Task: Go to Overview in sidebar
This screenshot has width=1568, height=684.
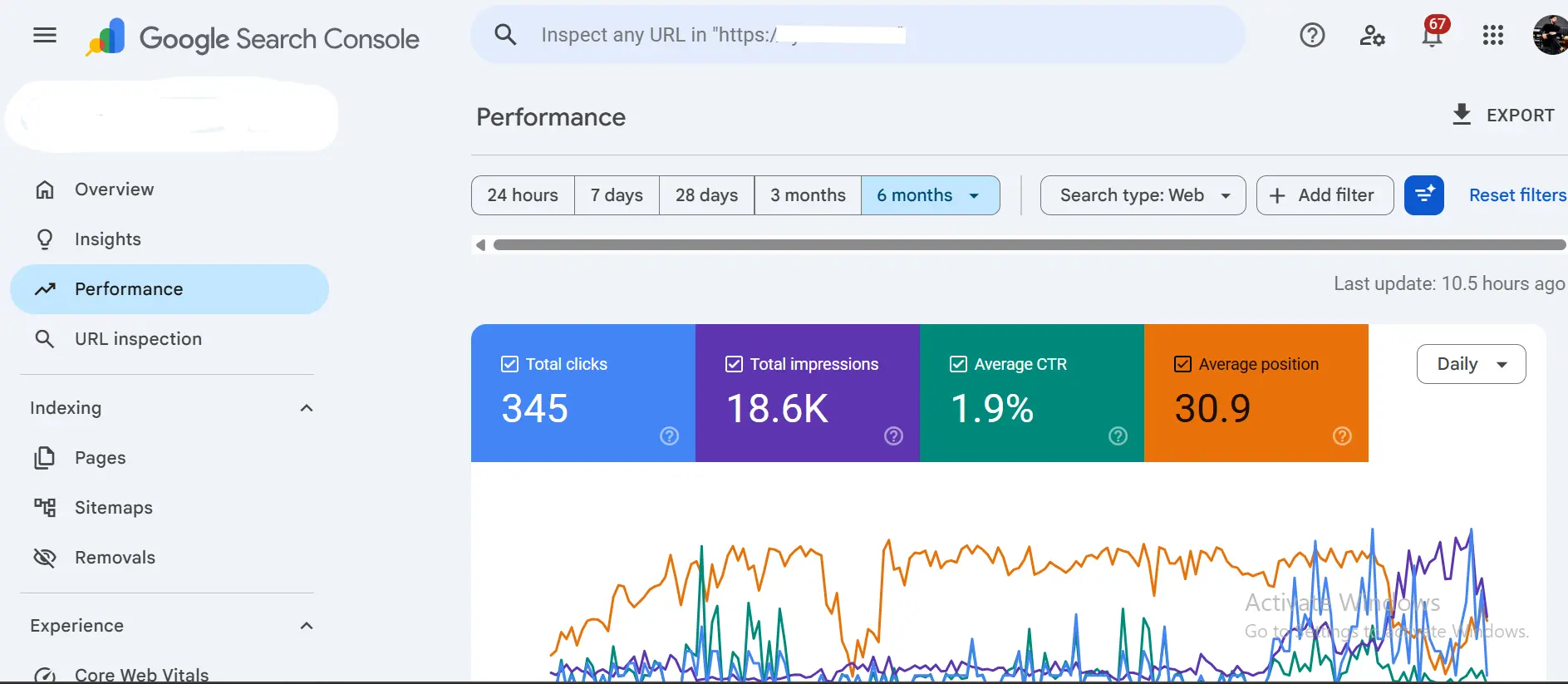Action: click(x=170, y=189)
